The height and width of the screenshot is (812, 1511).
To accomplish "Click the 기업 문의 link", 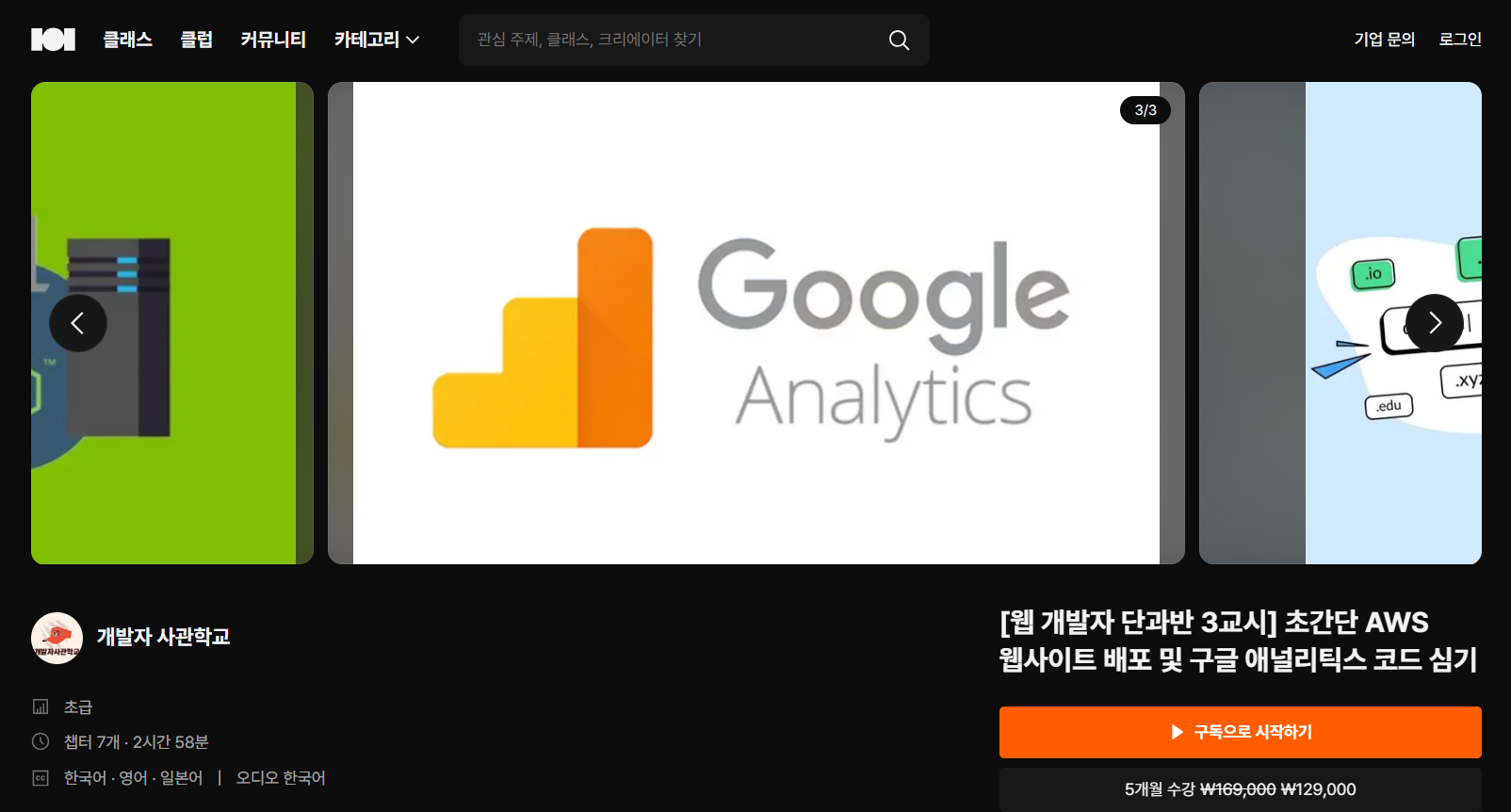I will point(1385,40).
